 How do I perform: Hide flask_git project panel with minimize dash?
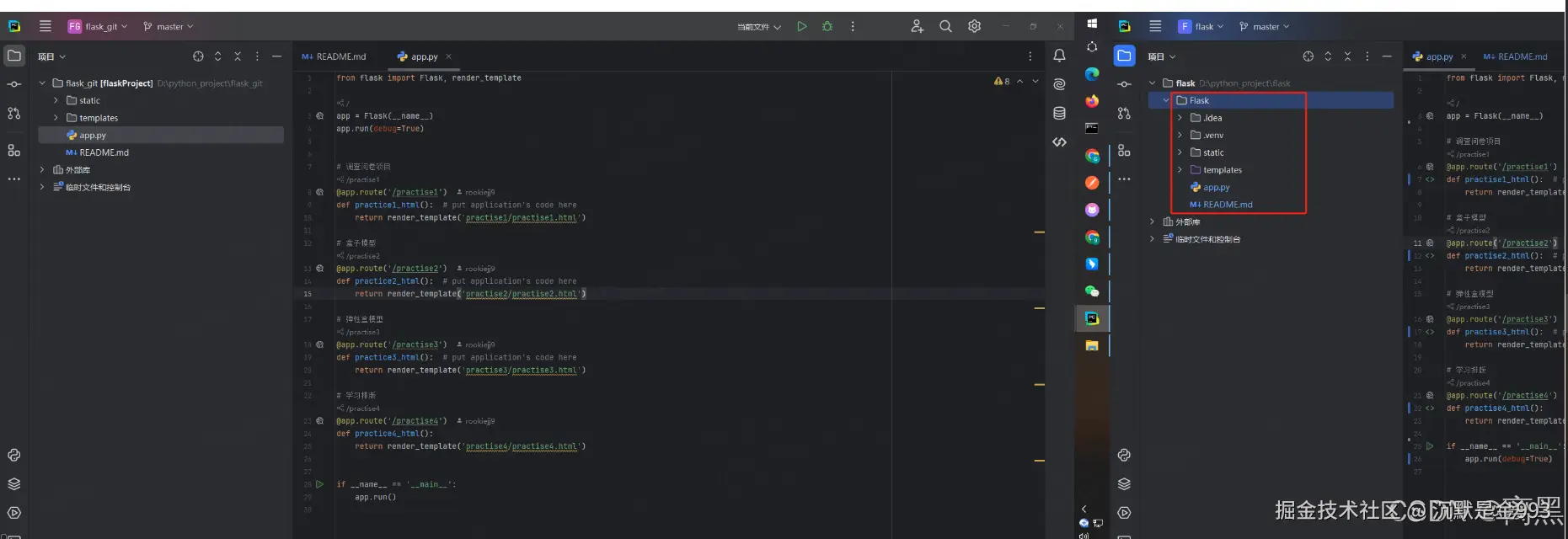pos(276,56)
